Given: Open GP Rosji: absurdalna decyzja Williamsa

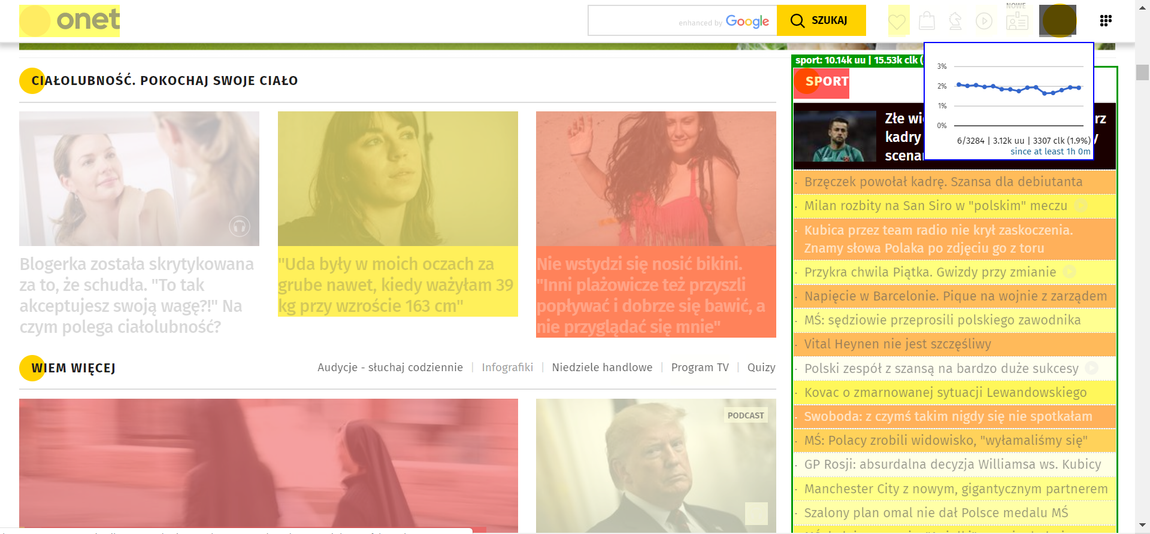Looking at the screenshot, I should 952,465.
